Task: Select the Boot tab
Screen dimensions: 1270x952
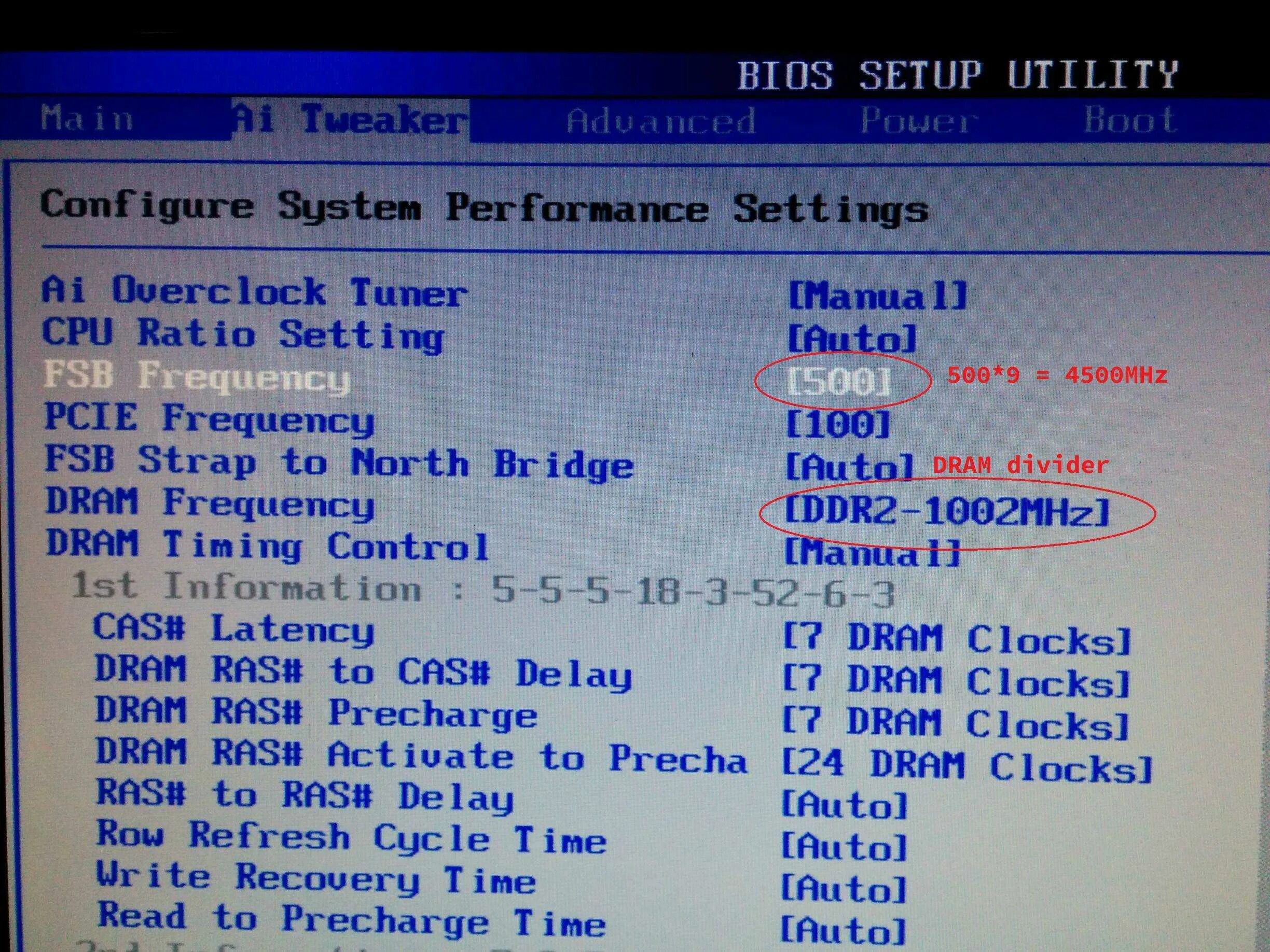Action: pyautogui.click(x=1130, y=120)
